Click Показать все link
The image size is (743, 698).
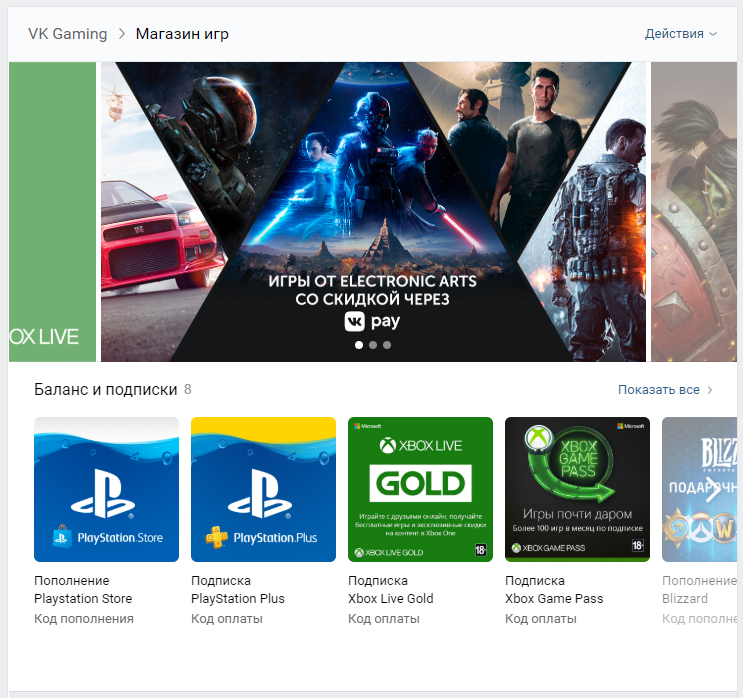[x=659, y=390]
